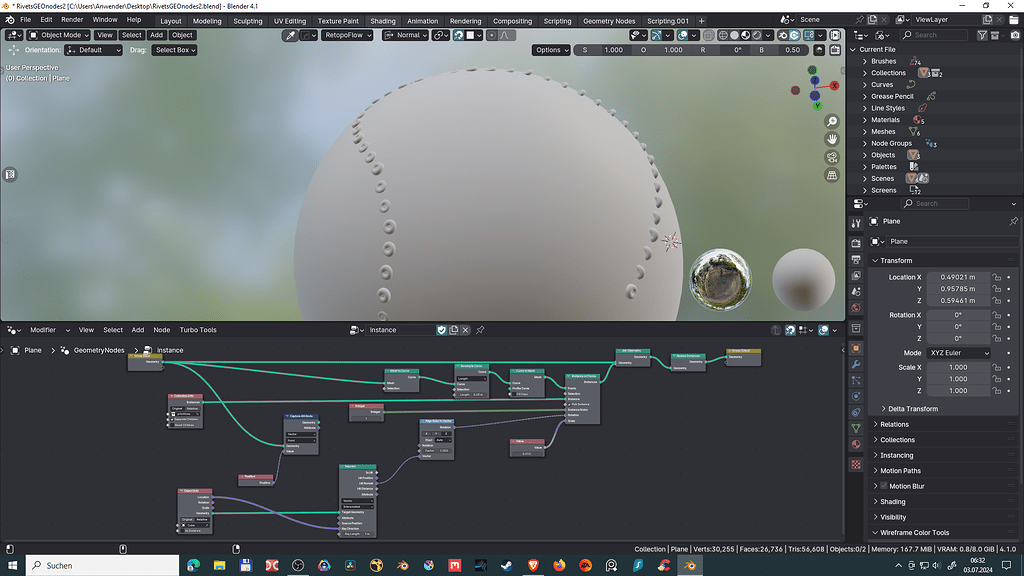Click the viewport zoom magnifier icon
Screen dimensions: 1024x576
click(831, 121)
